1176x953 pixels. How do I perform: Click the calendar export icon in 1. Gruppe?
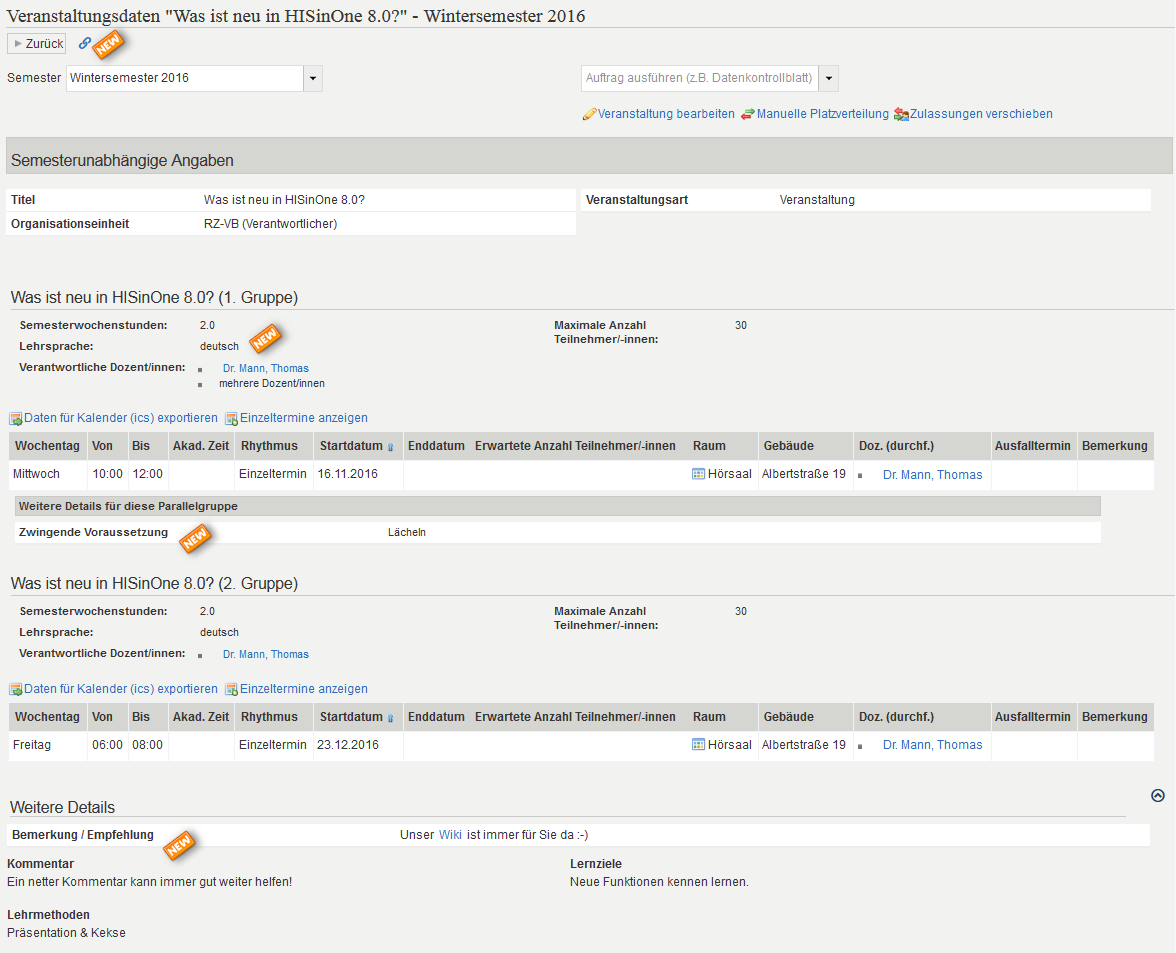[16, 419]
